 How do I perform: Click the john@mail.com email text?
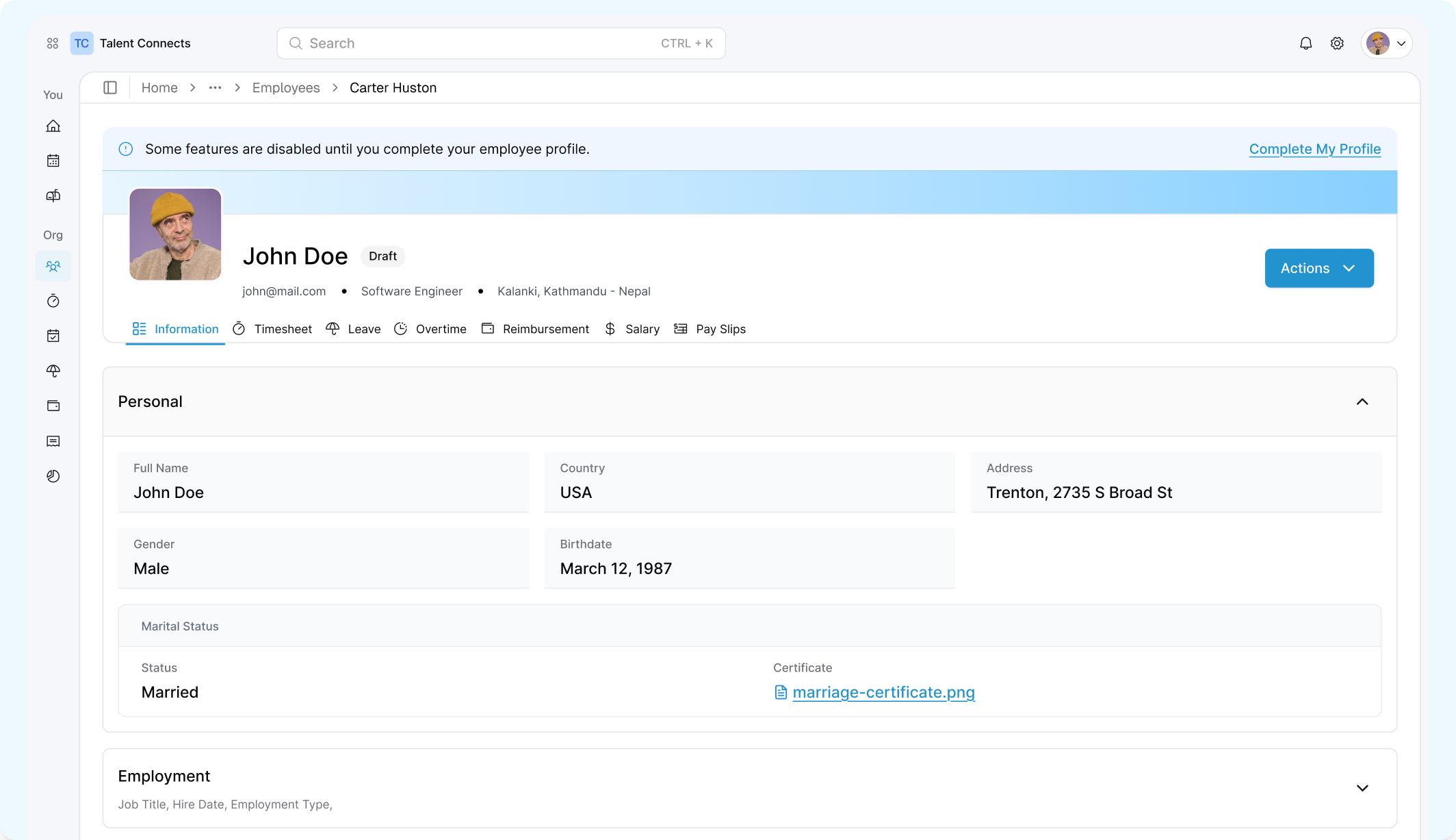(284, 291)
